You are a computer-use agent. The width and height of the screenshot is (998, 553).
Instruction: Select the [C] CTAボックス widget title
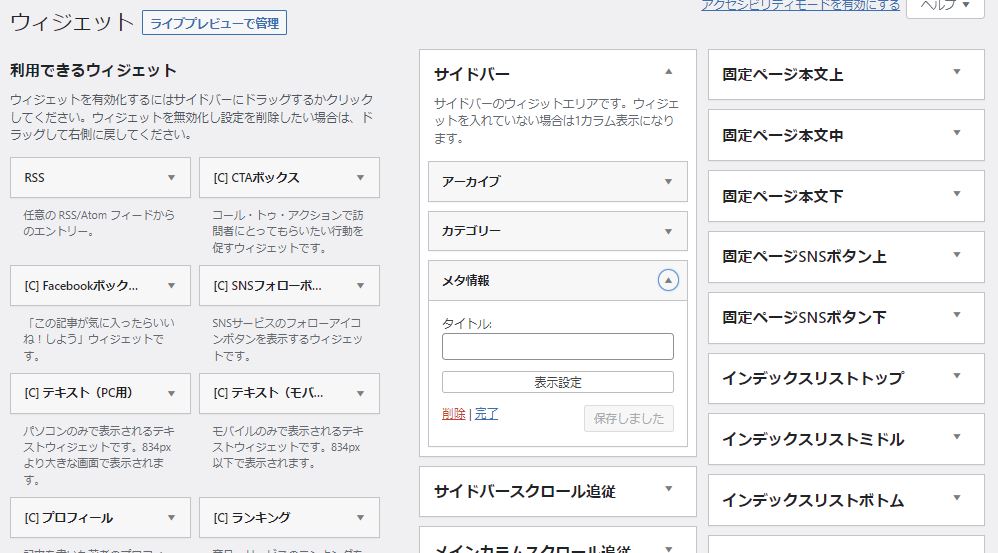point(257,178)
